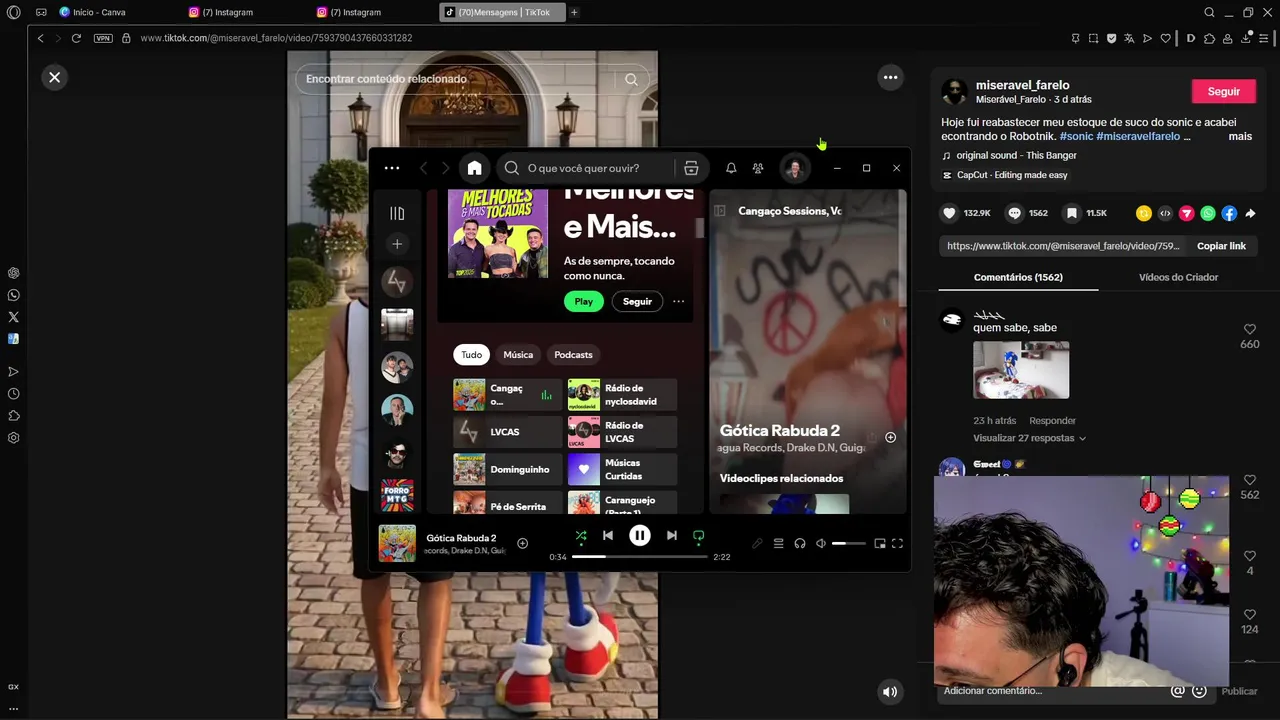
Task: Click the green Play button for playlist
Action: [x=584, y=301]
